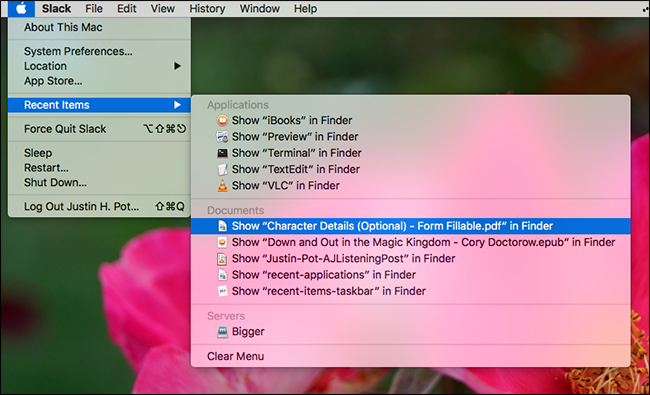Click the Apple logo menu icon
The width and height of the screenshot is (650, 395).
click(x=21, y=8)
